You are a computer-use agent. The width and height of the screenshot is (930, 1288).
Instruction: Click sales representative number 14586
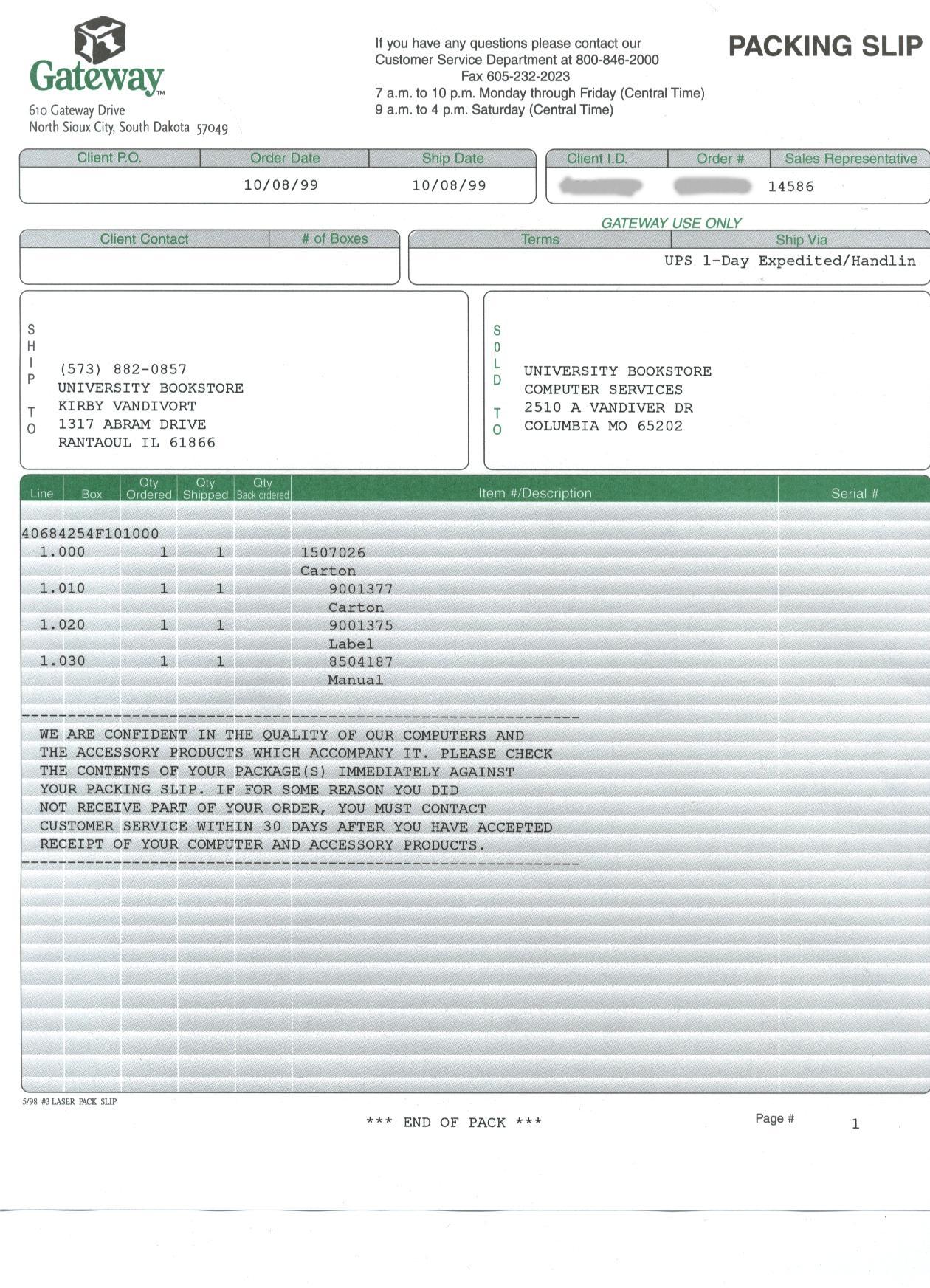790,187
